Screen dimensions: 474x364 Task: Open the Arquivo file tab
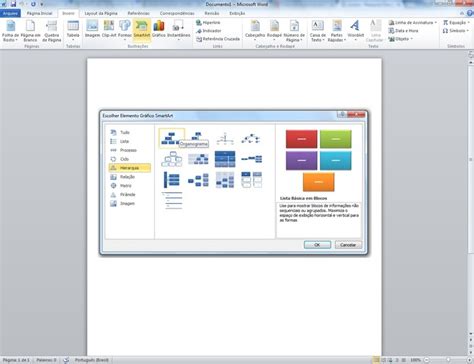point(10,13)
